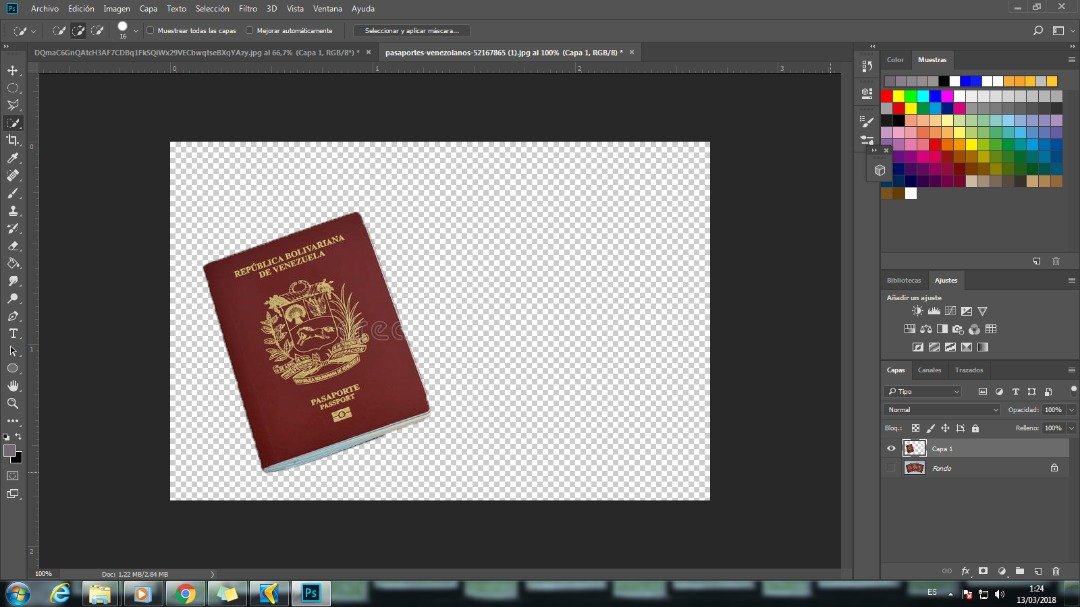Open the Relleno slider dropdown arrow
The width and height of the screenshot is (1080, 607).
(1071, 429)
